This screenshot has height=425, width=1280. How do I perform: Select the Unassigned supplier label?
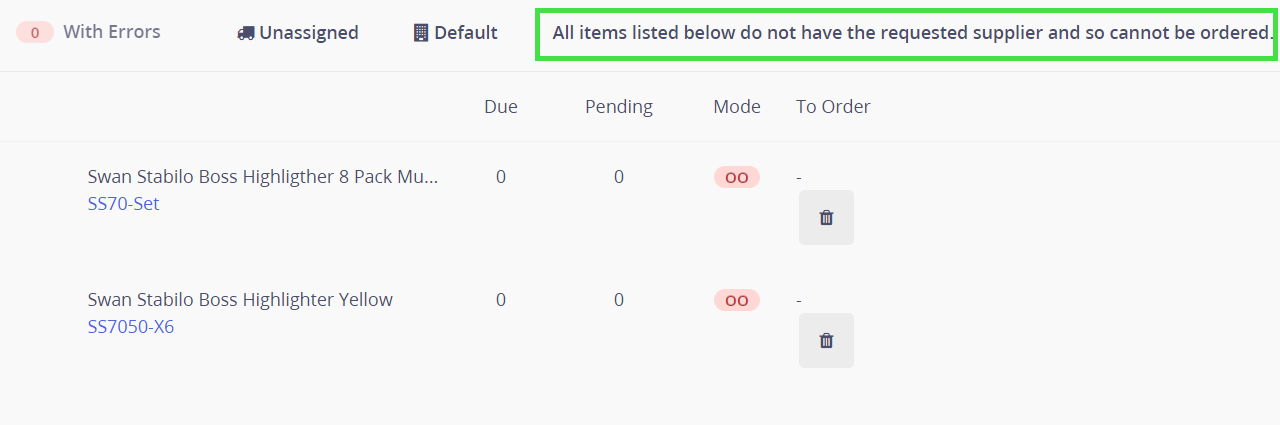point(308,33)
